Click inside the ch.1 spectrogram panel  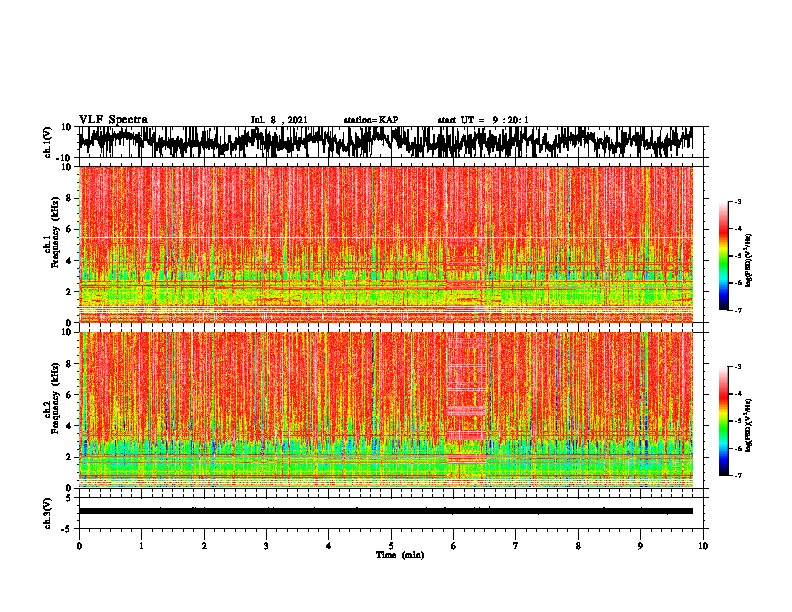[x=385, y=244]
